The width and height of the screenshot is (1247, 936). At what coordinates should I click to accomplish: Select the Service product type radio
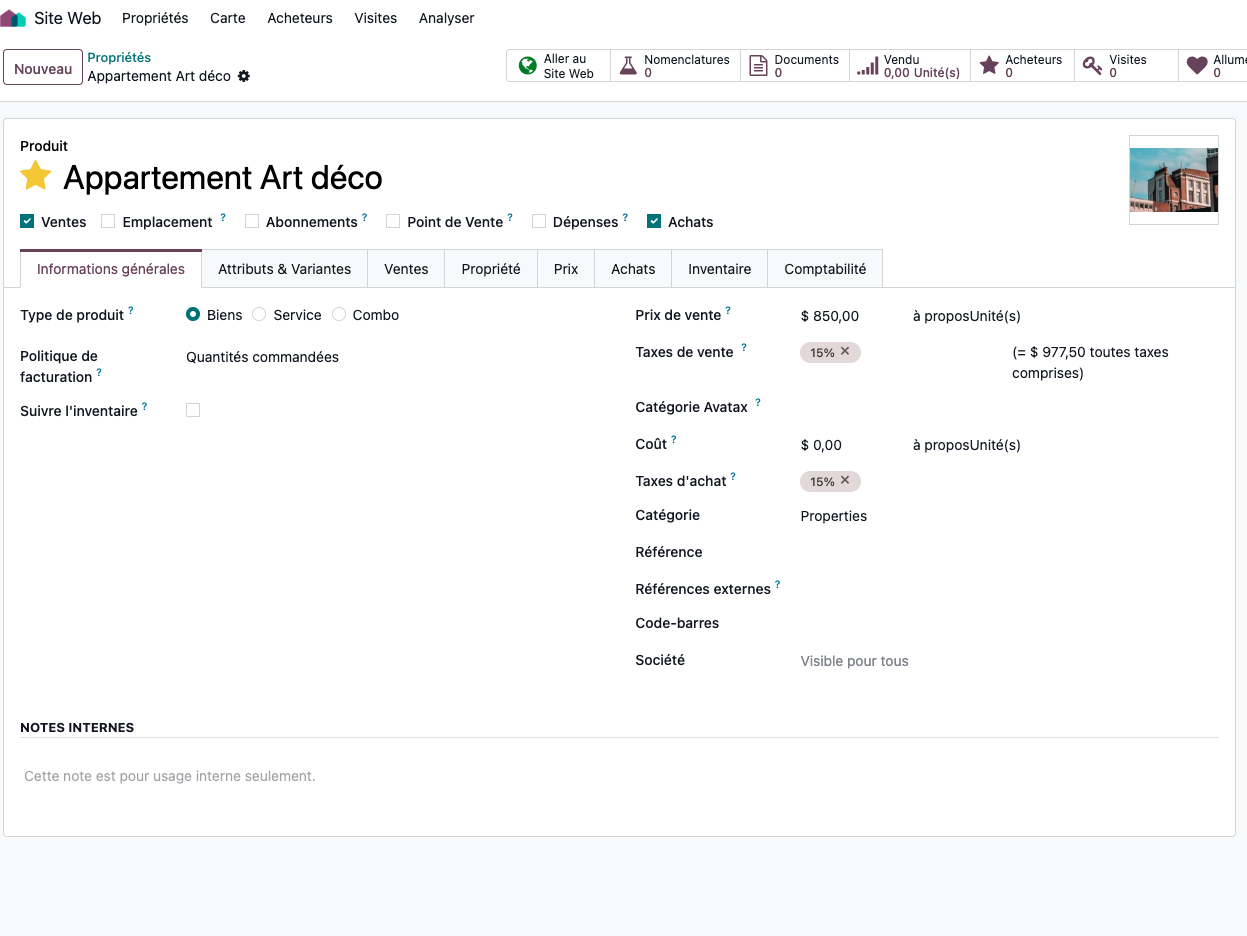259,315
